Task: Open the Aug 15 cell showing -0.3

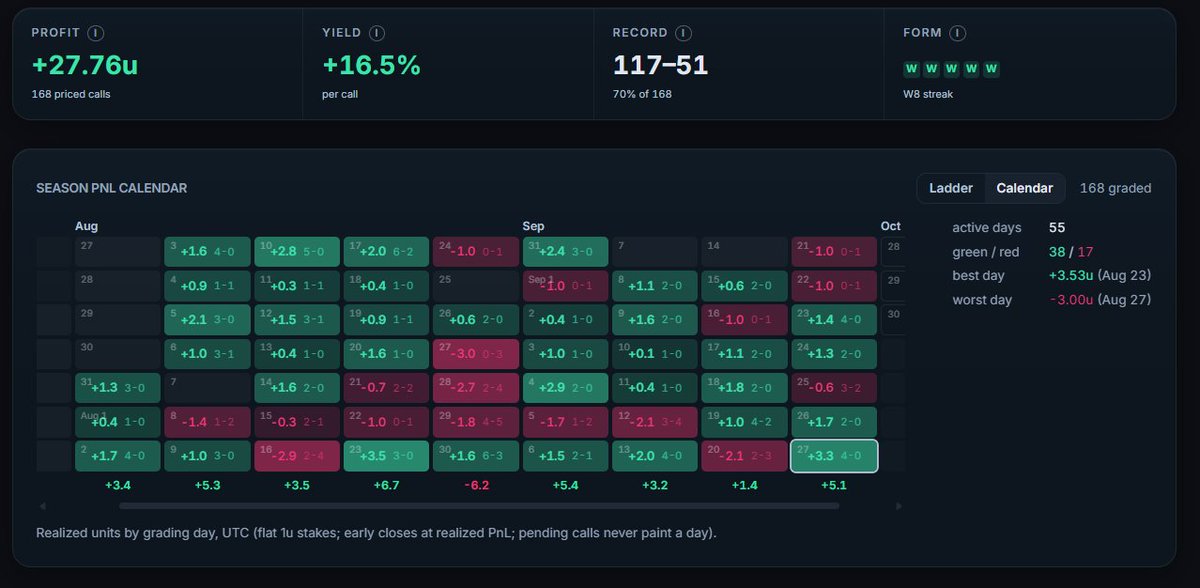Action: tap(297, 422)
